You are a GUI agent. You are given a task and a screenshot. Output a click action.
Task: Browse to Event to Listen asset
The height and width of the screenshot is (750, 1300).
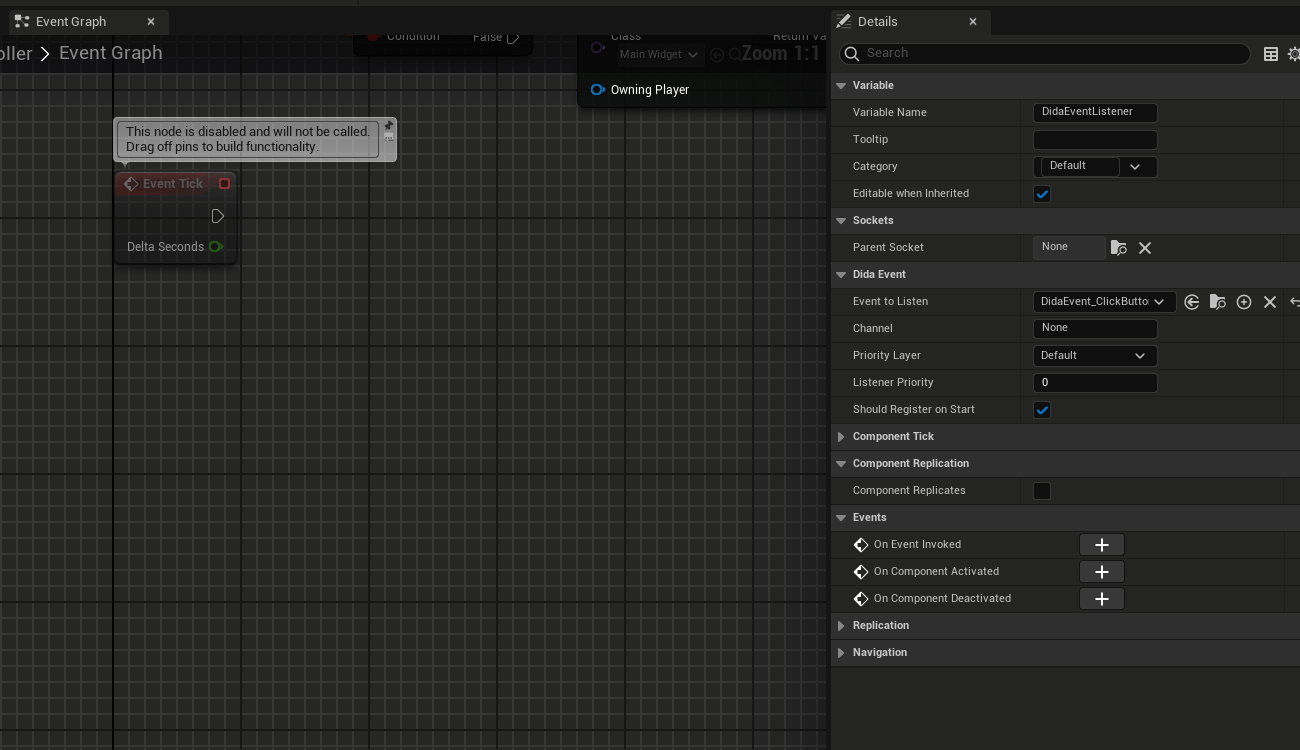click(1217, 302)
